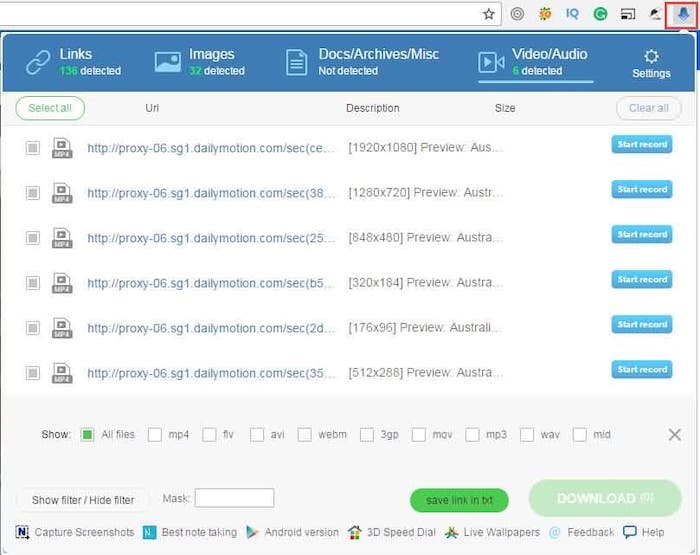
Task: Start record for the 512x288 video
Action: coord(642,370)
